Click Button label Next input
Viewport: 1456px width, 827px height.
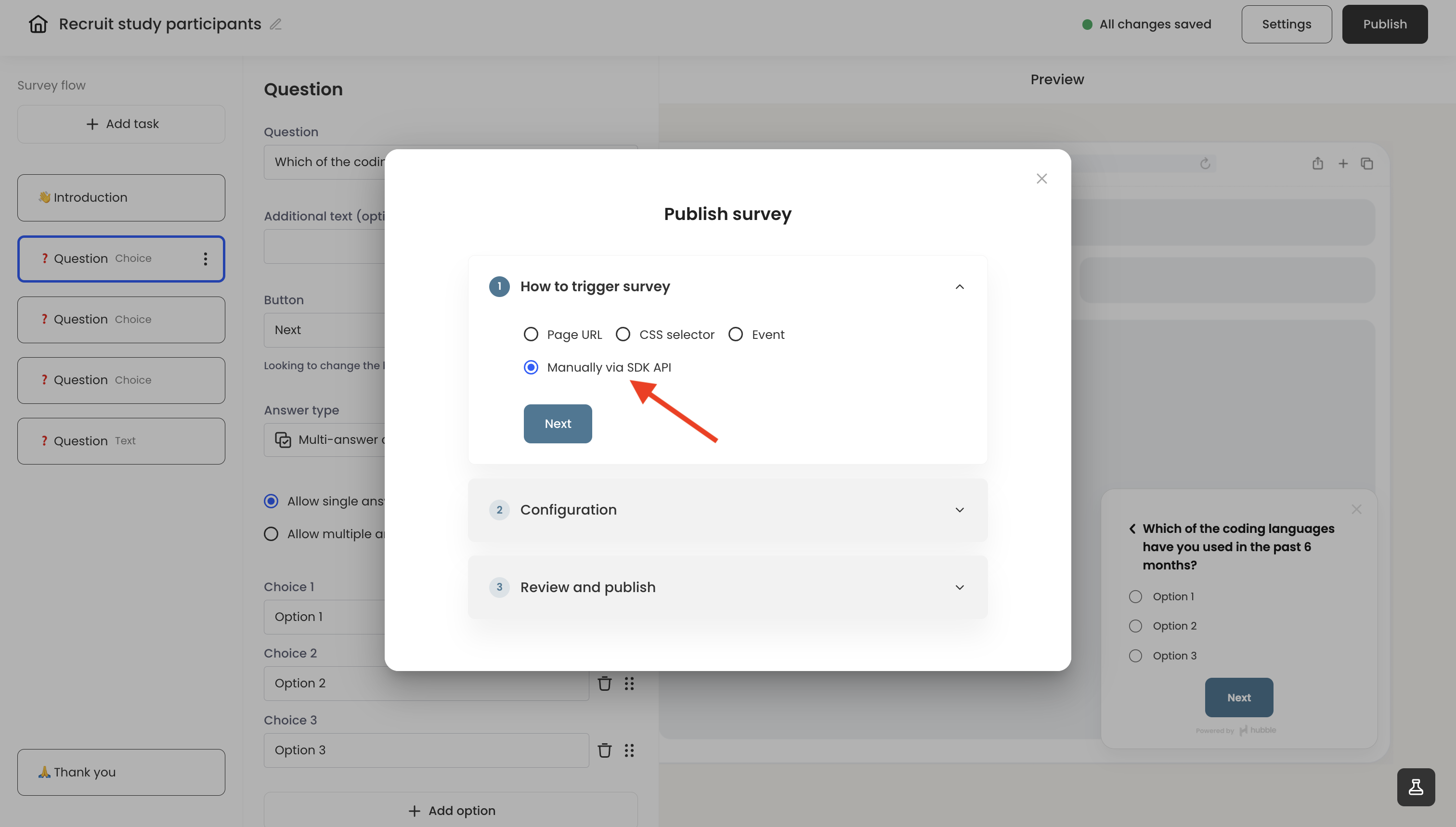coord(325,330)
